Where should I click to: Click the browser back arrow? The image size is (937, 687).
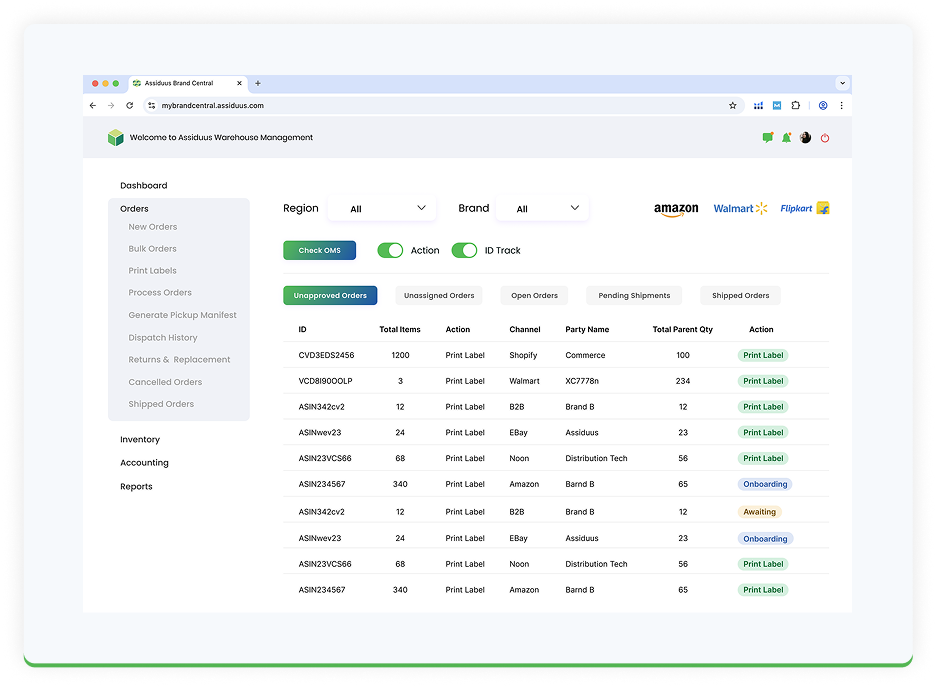[93, 105]
